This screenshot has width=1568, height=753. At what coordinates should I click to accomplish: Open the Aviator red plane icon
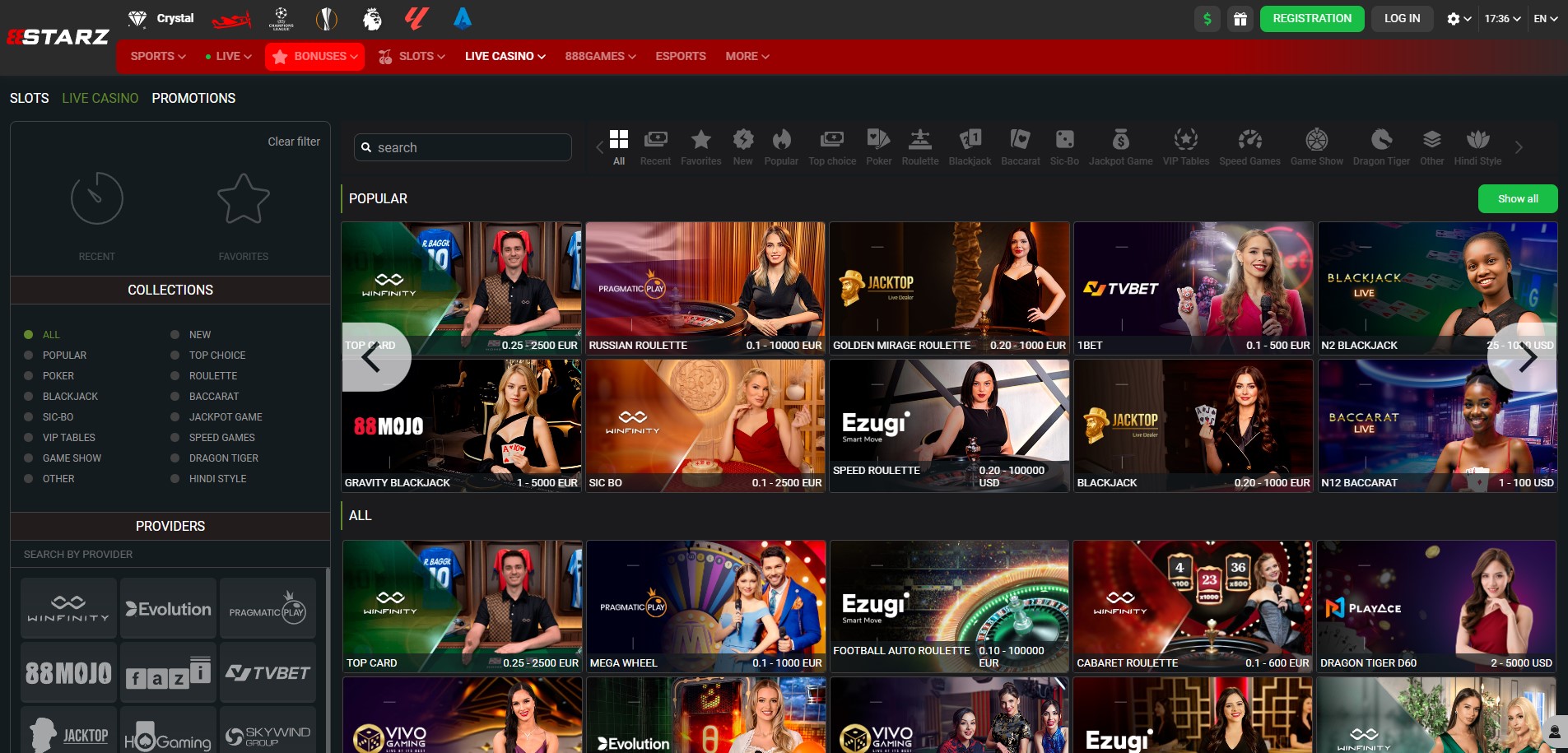click(231, 18)
